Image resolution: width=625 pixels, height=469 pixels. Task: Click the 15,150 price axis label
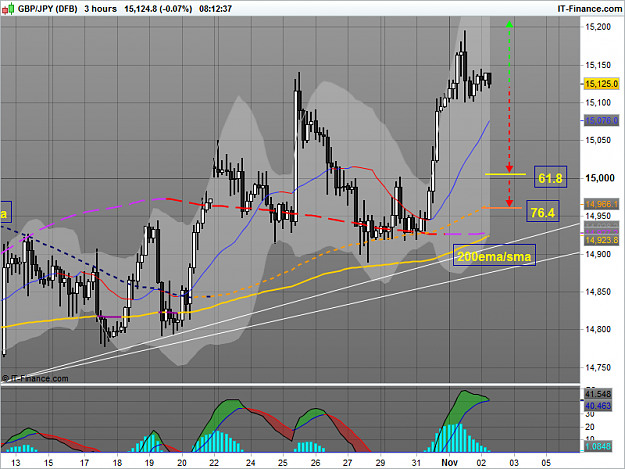coord(598,65)
